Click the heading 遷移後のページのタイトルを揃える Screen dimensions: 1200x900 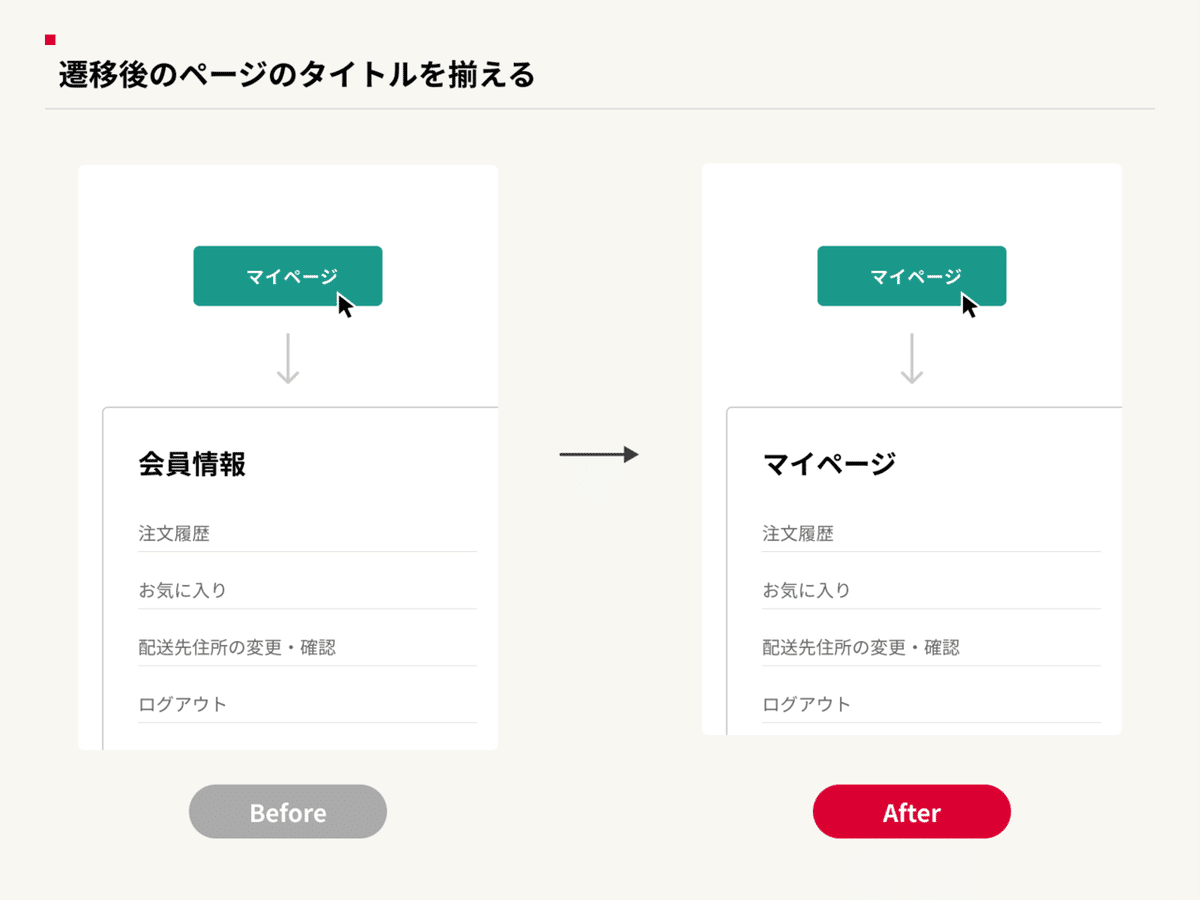tap(296, 75)
